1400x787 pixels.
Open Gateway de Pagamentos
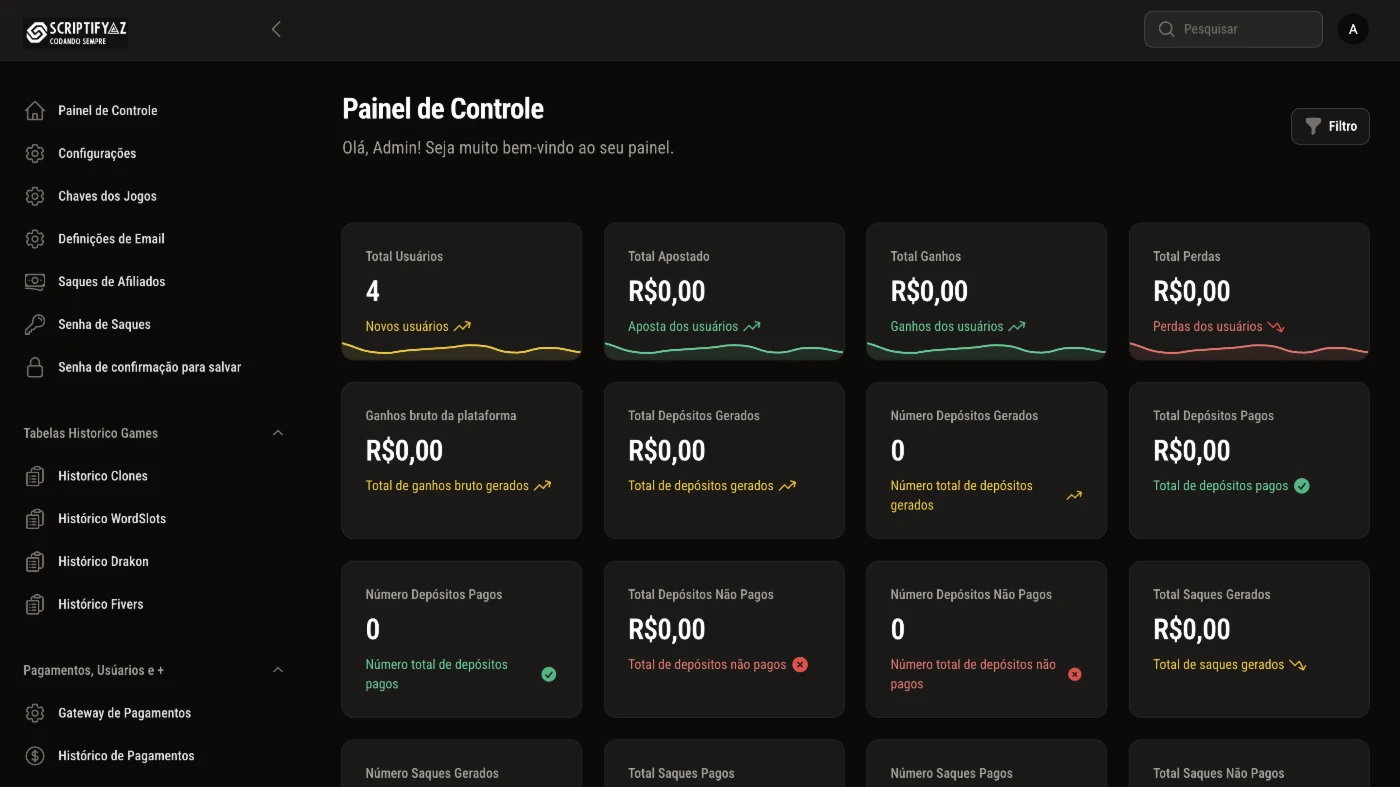click(124, 713)
